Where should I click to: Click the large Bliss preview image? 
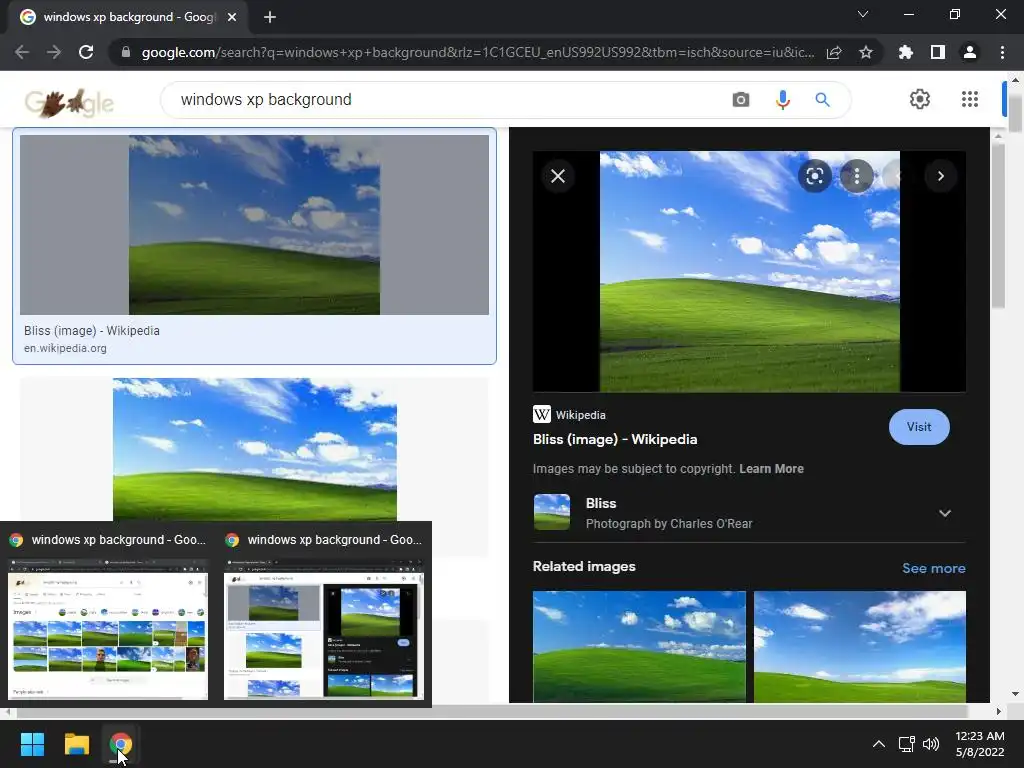(x=749, y=271)
